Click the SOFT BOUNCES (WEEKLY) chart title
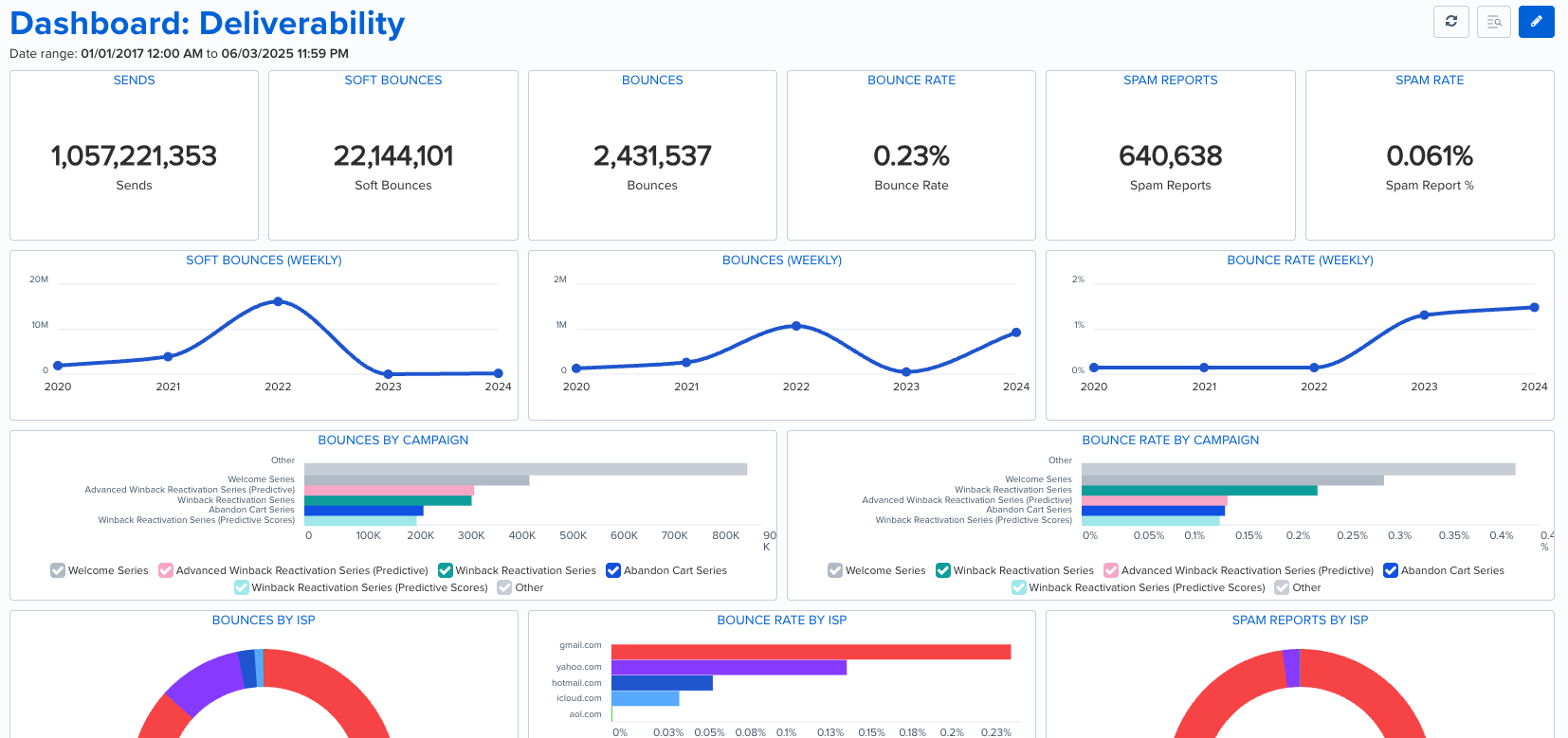The image size is (1568, 738). (264, 261)
